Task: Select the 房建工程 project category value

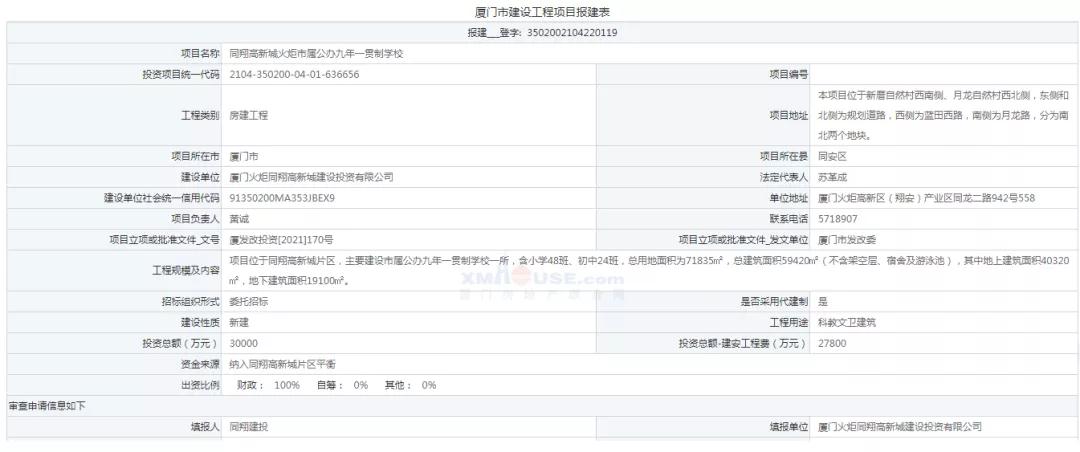Action: (248, 115)
